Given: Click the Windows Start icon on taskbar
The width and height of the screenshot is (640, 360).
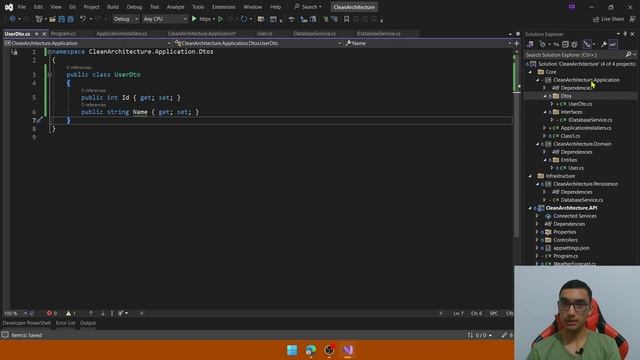Looking at the screenshot, I should click(x=292, y=350).
